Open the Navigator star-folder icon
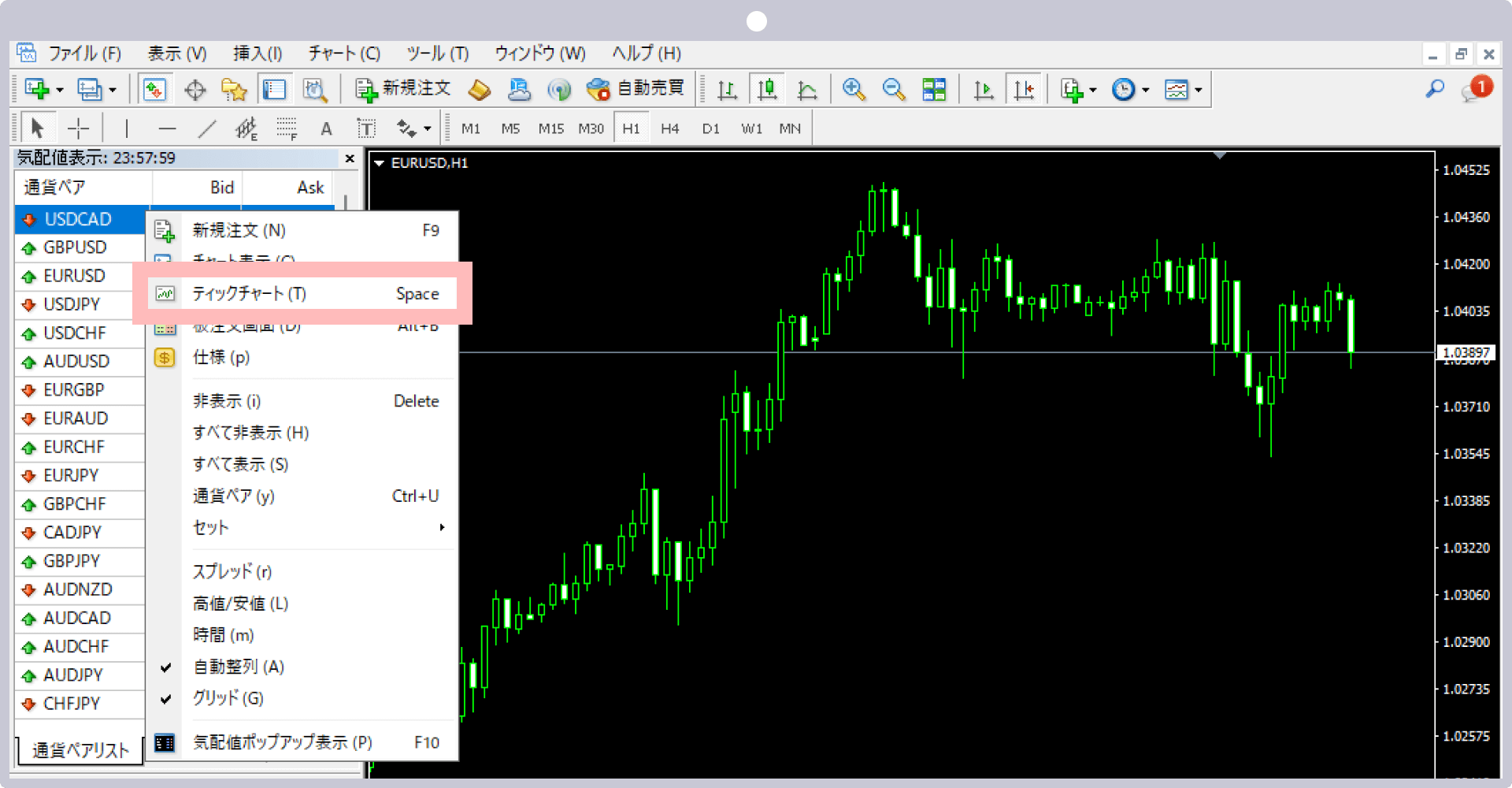The height and width of the screenshot is (788, 1512). coord(234,89)
